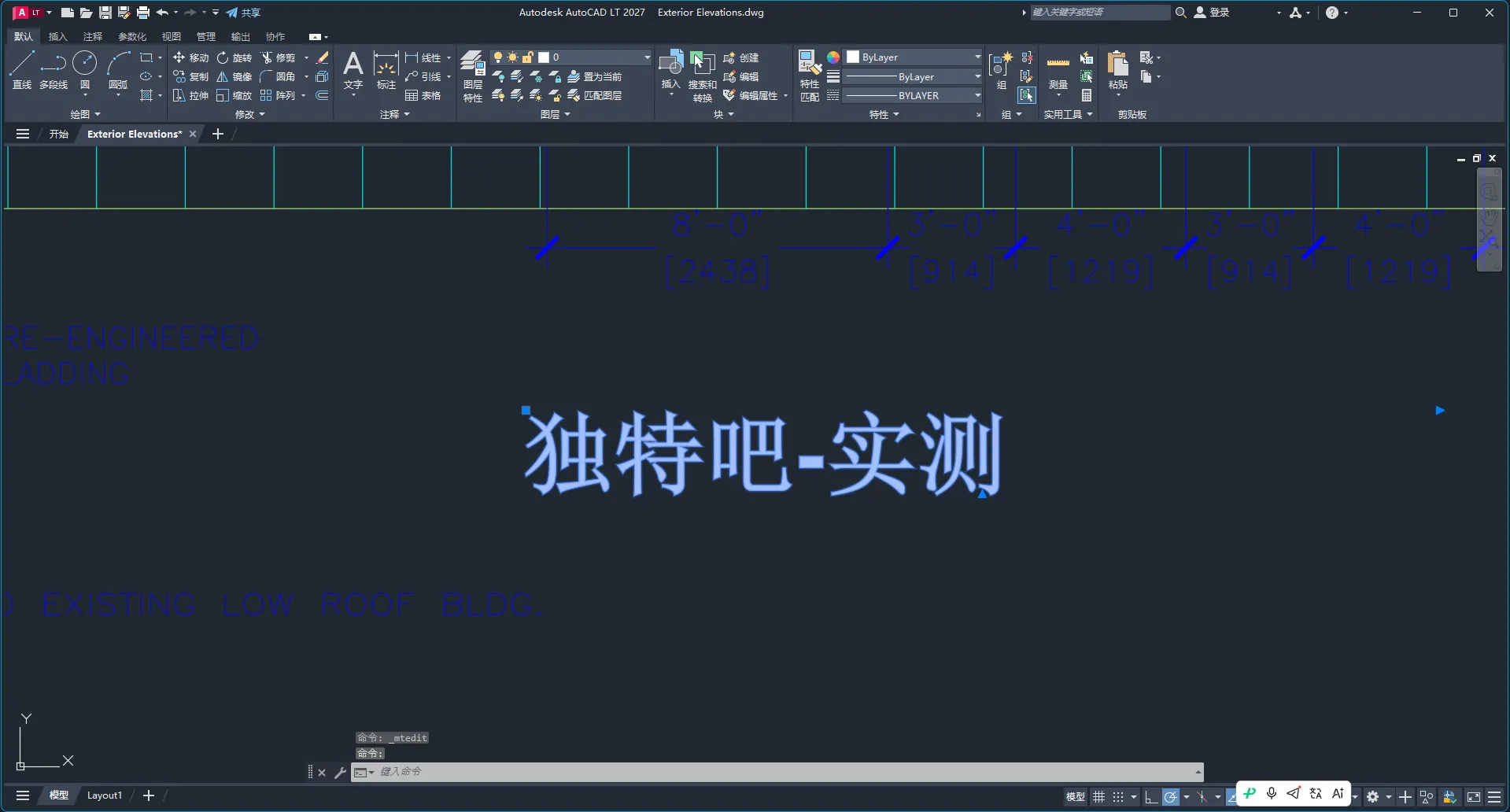Click 创建 (Create block) button
The width and height of the screenshot is (1510, 812).
(741, 57)
